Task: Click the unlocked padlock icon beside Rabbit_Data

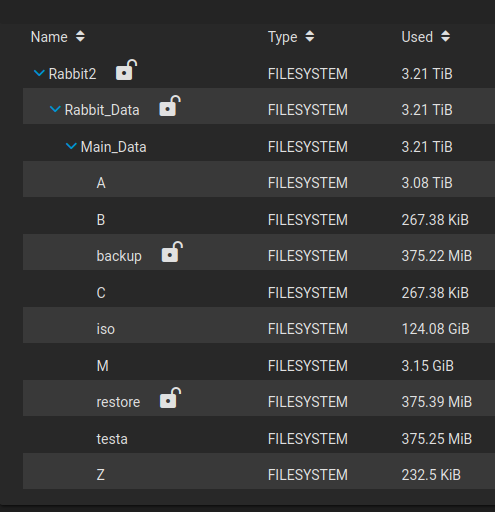Action: coord(170,106)
